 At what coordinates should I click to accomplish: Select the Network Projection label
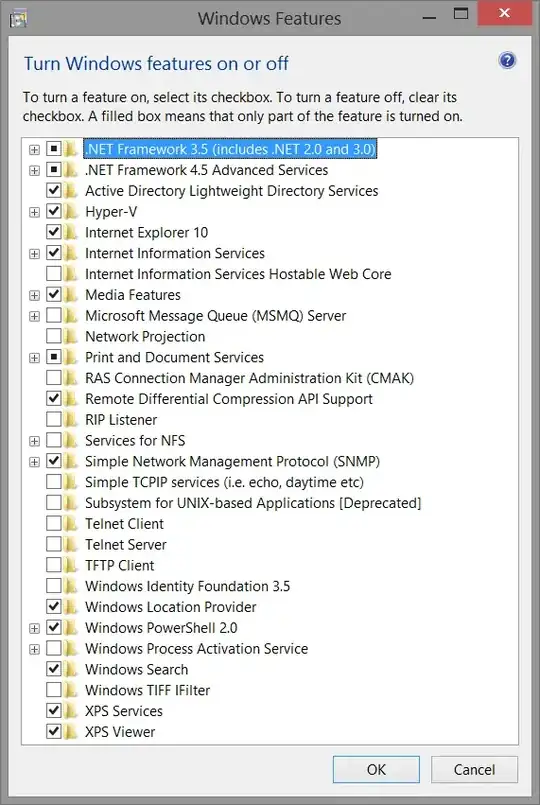point(145,336)
